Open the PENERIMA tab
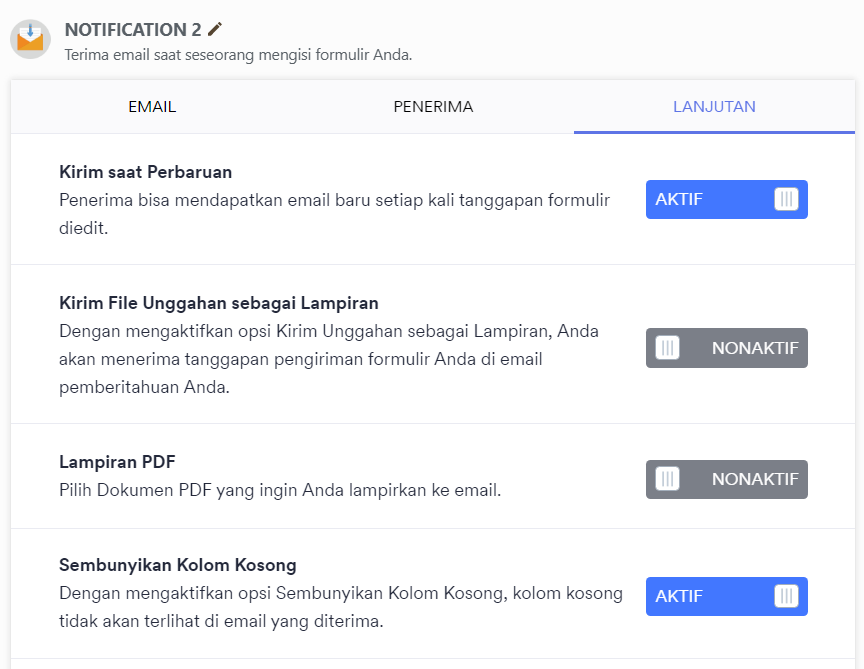Screen dimensions: 864x669 (433, 107)
